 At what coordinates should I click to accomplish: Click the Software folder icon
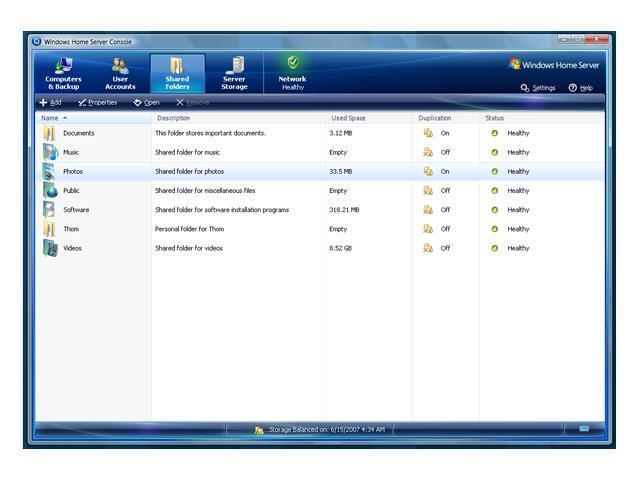point(49,210)
